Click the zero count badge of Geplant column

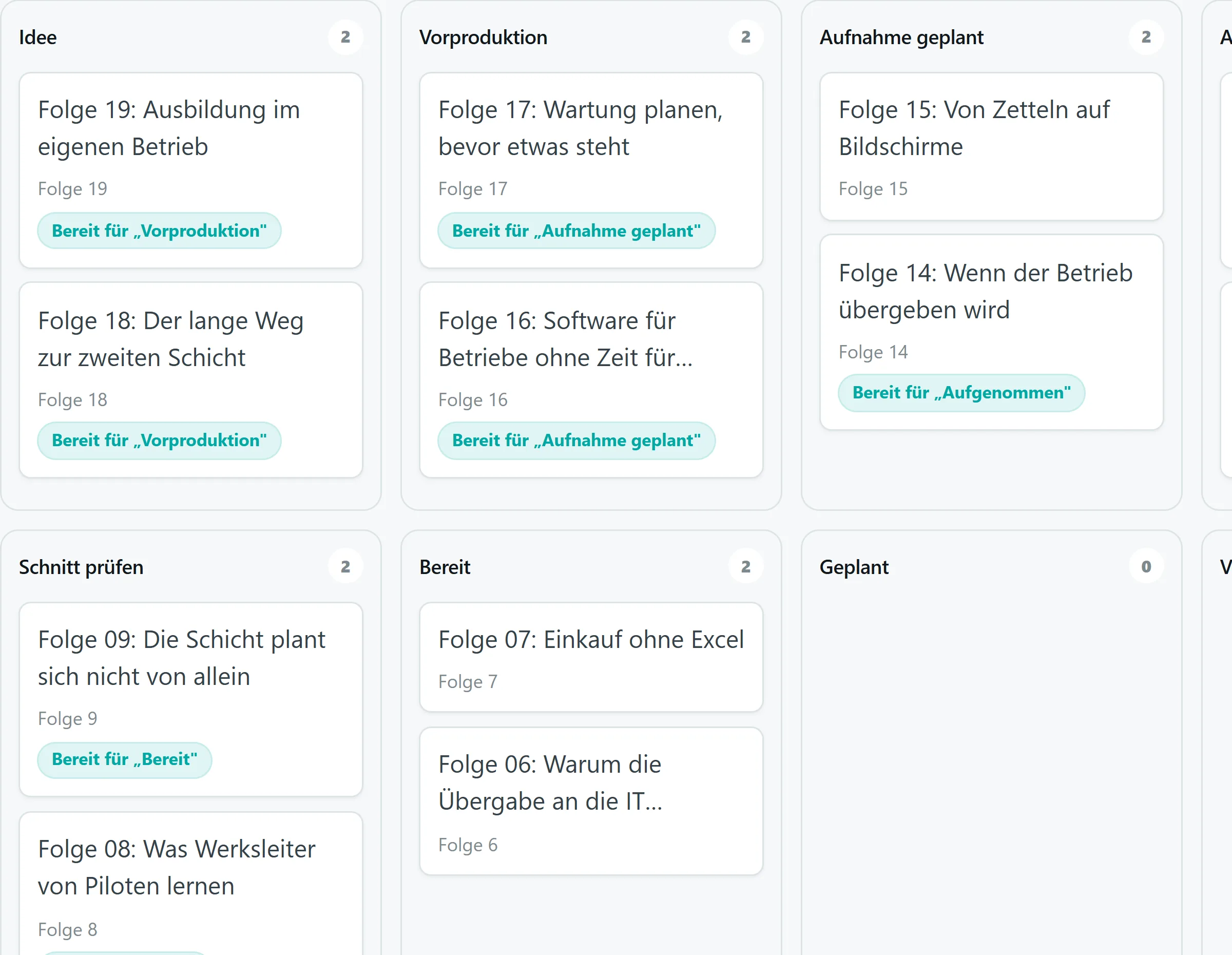click(1146, 567)
